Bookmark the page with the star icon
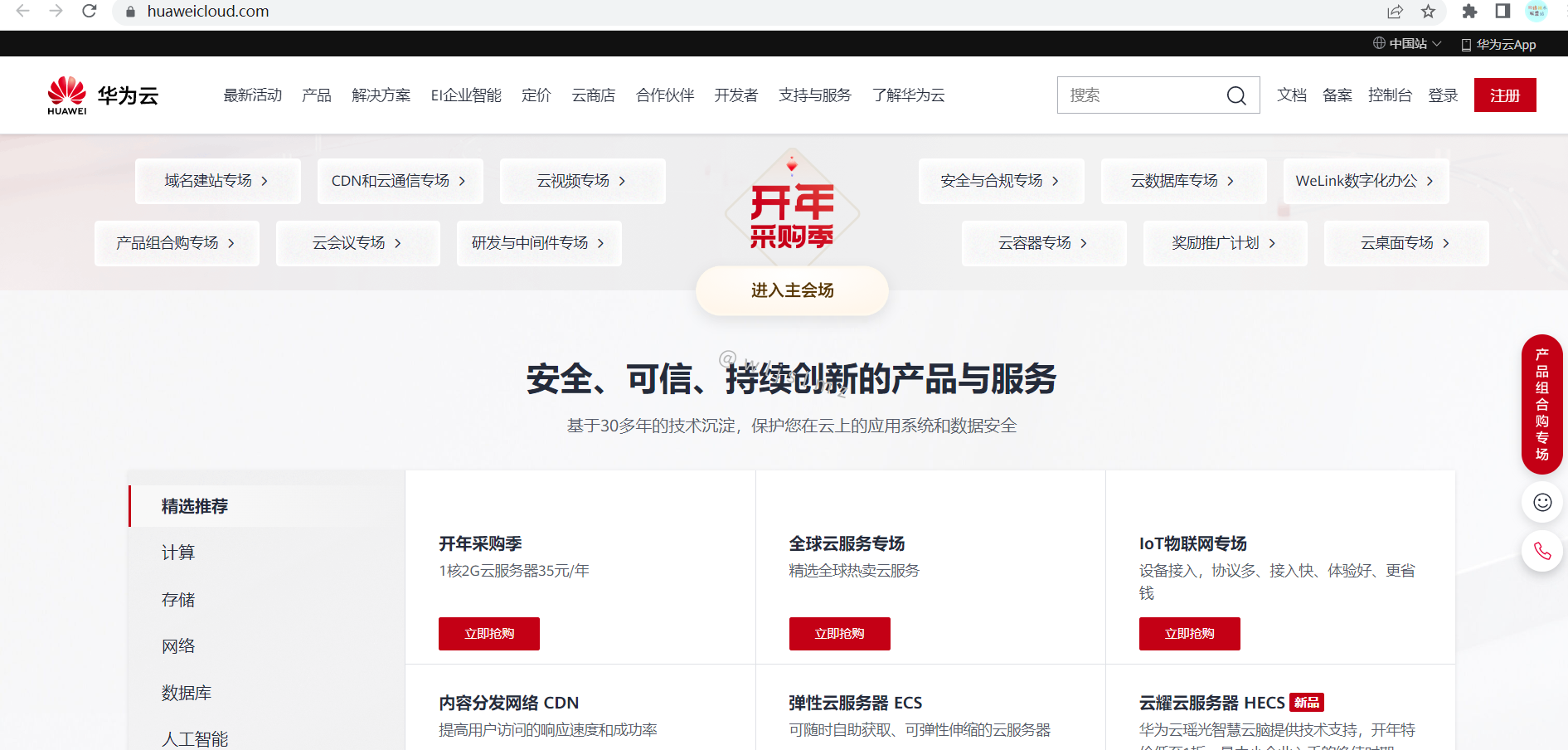 pos(1428,12)
